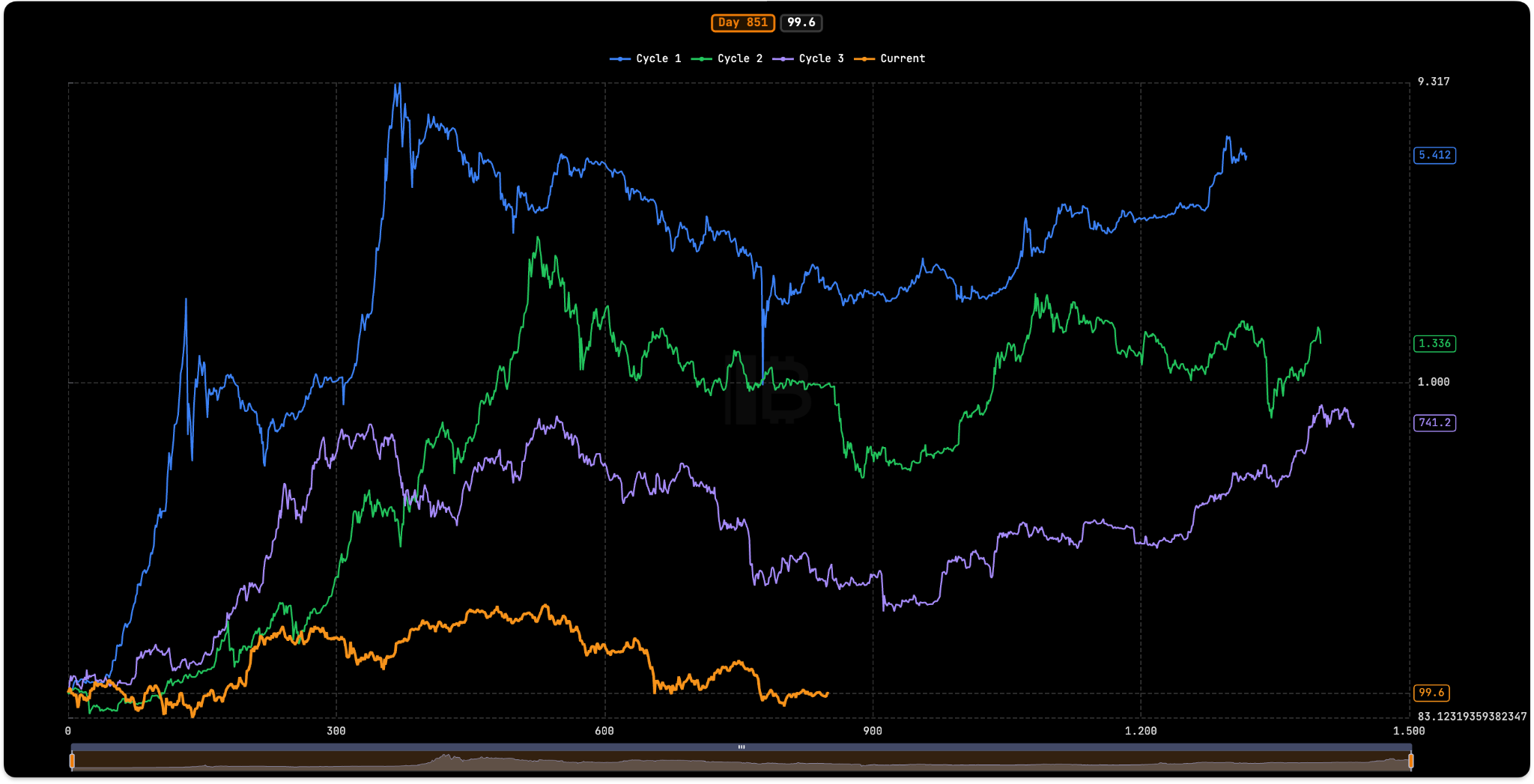Click the white 99.6 badge beside Day 851

[801, 23]
